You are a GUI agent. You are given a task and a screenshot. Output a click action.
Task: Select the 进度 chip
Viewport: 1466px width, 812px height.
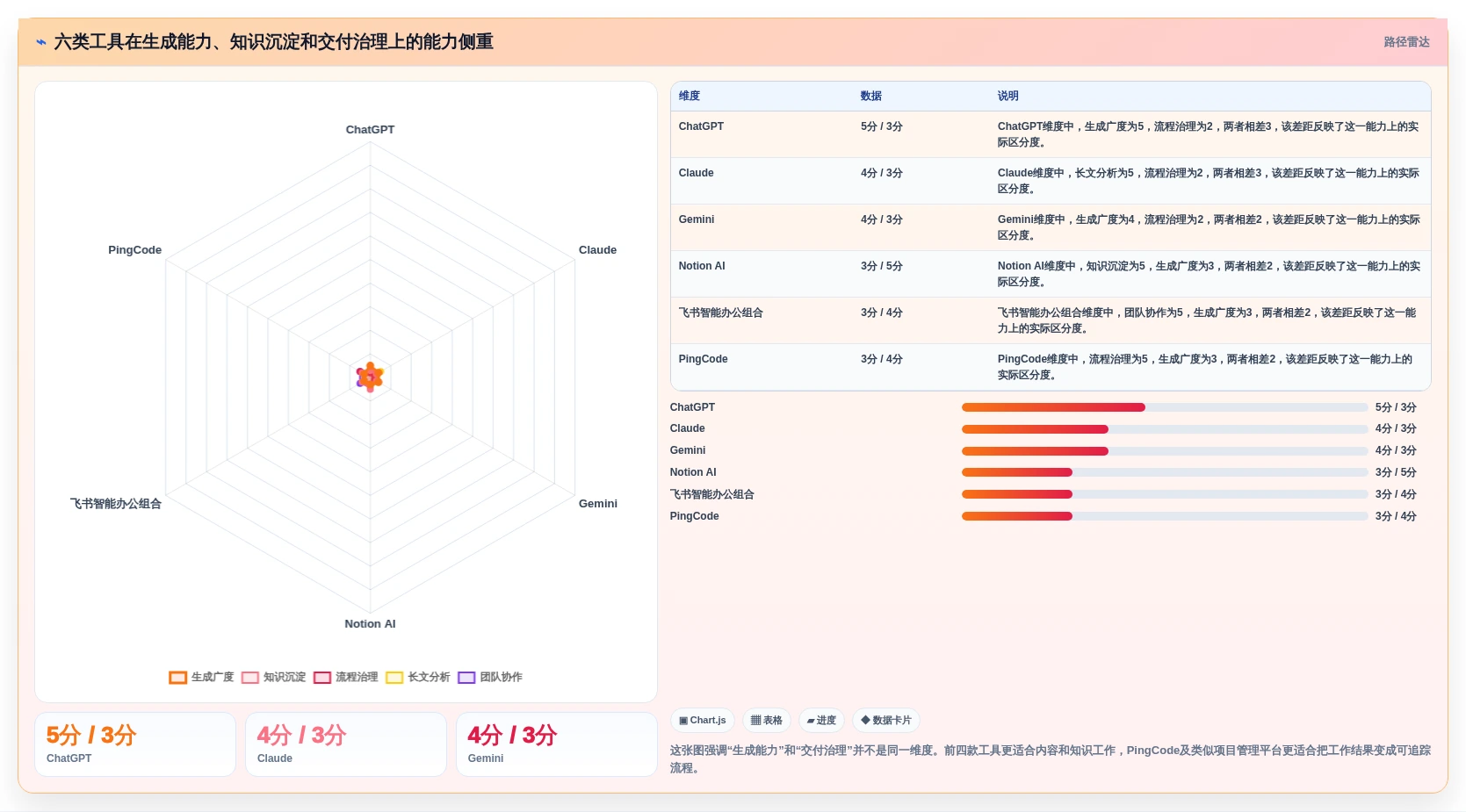pos(822,721)
